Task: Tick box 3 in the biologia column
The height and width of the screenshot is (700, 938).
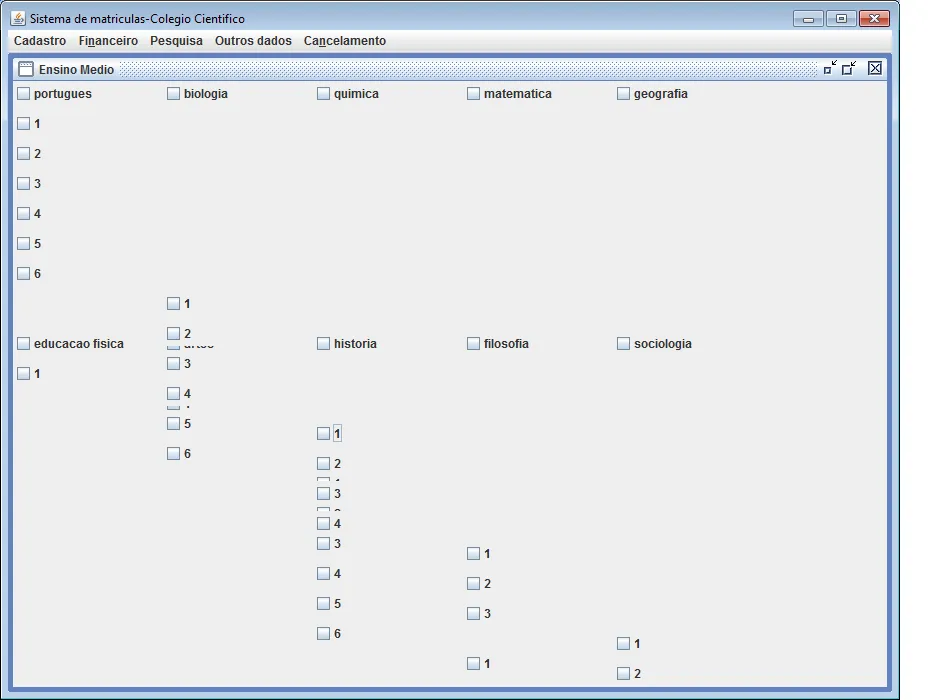Action: 173,363
